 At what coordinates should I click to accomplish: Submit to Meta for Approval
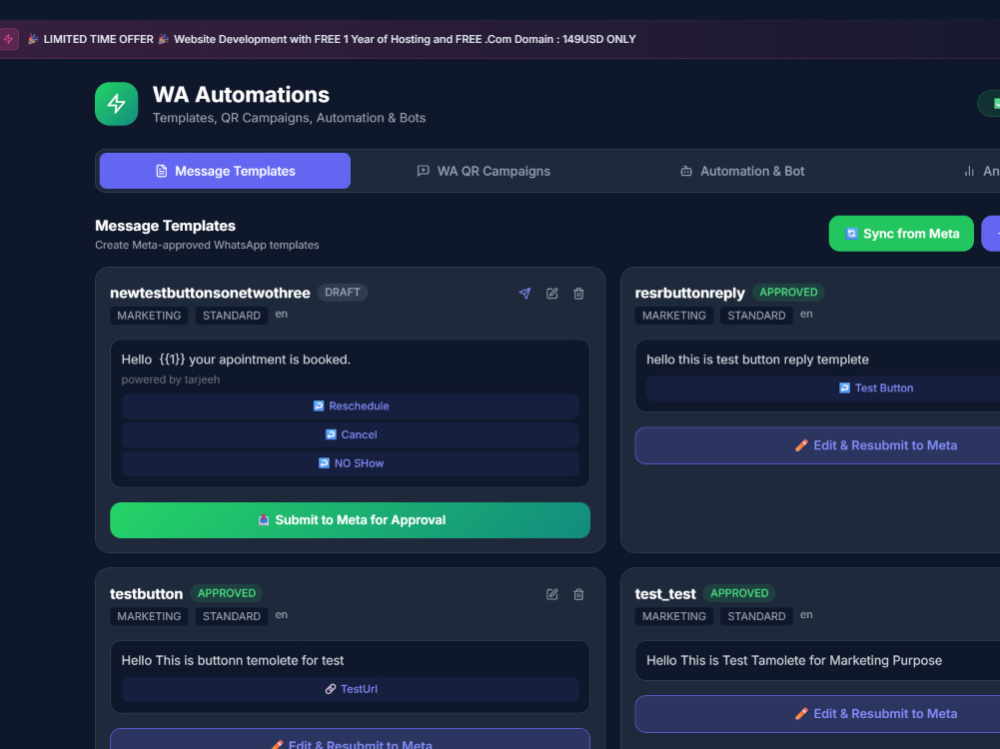point(350,520)
